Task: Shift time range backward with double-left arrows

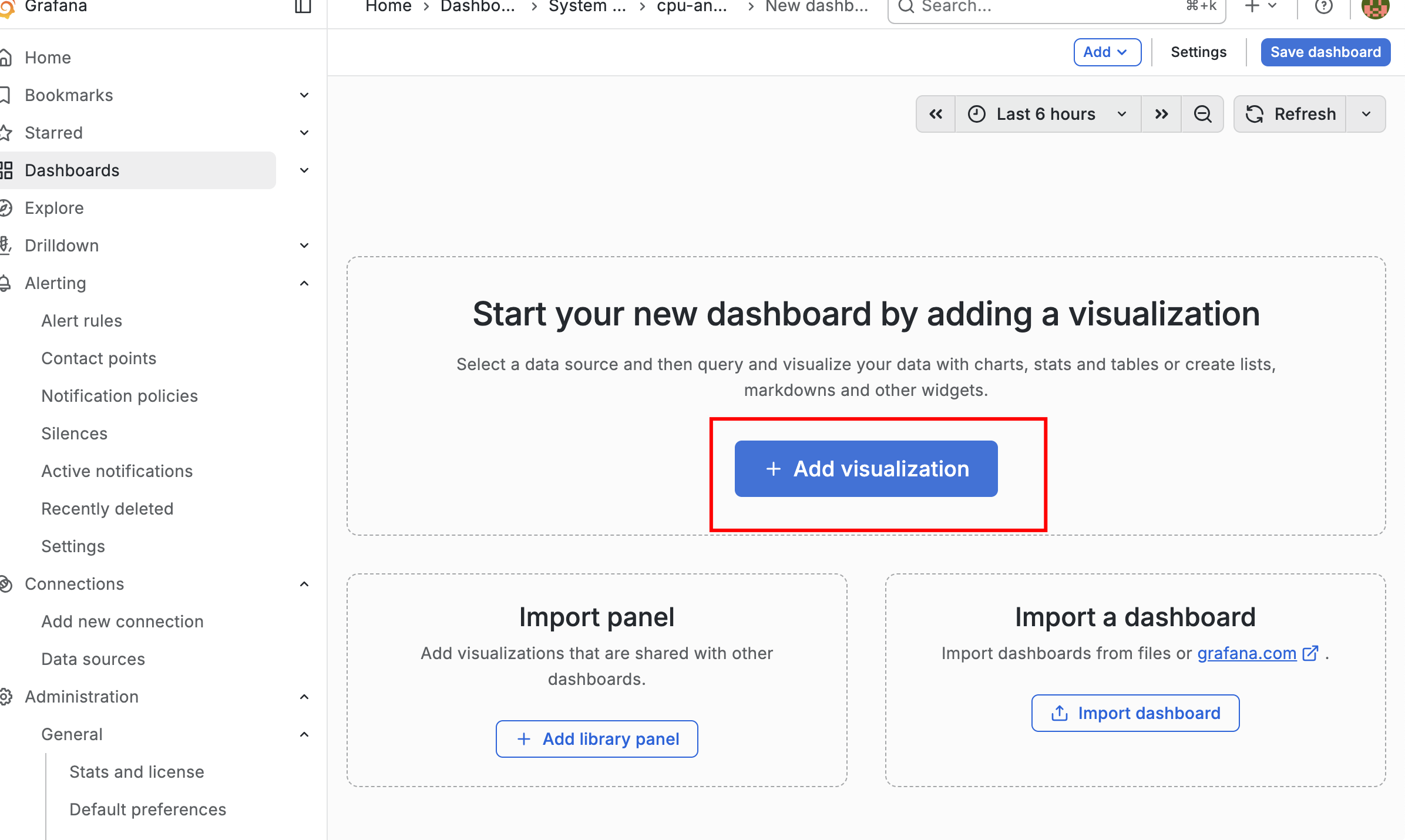Action: 936,114
